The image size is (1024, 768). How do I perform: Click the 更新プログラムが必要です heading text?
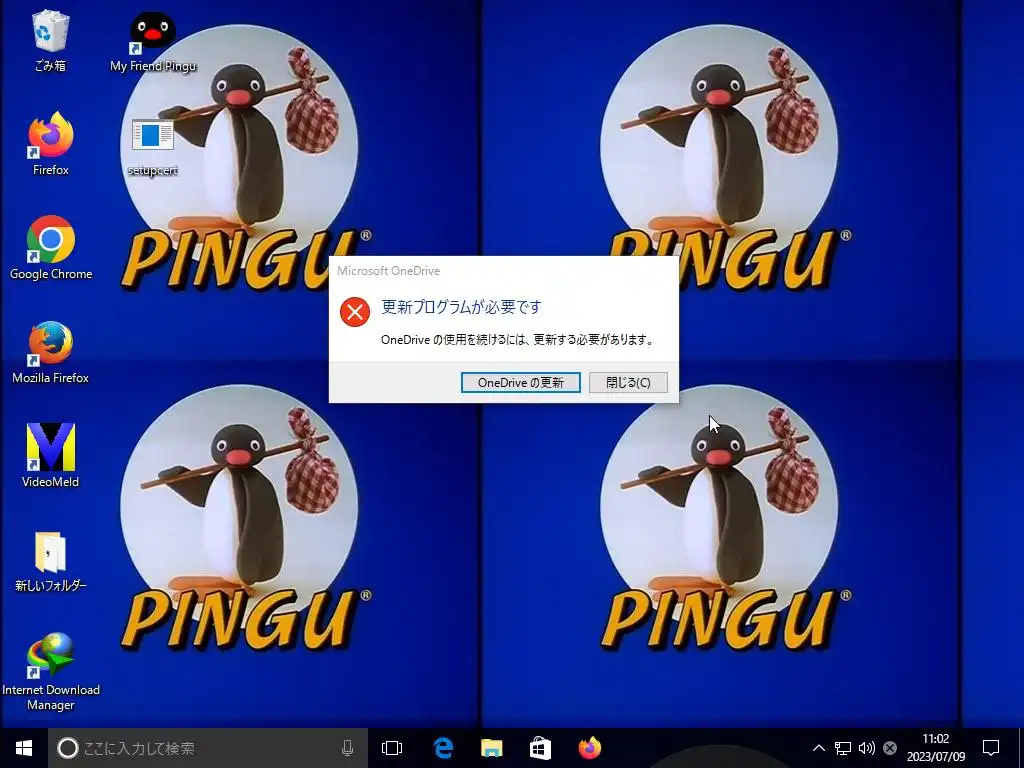point(461,307)
